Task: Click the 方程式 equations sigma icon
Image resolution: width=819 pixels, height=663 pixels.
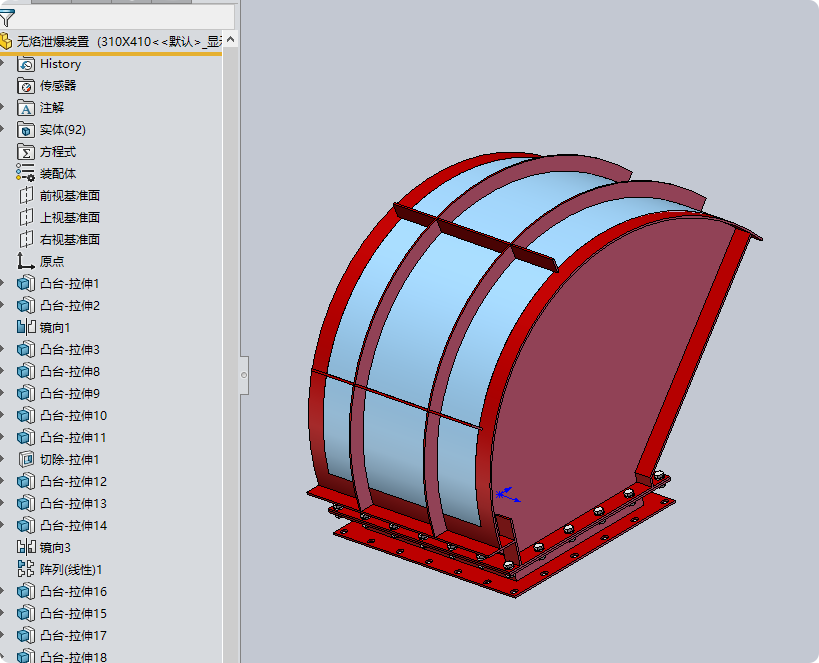Action: tap(26, 152)
